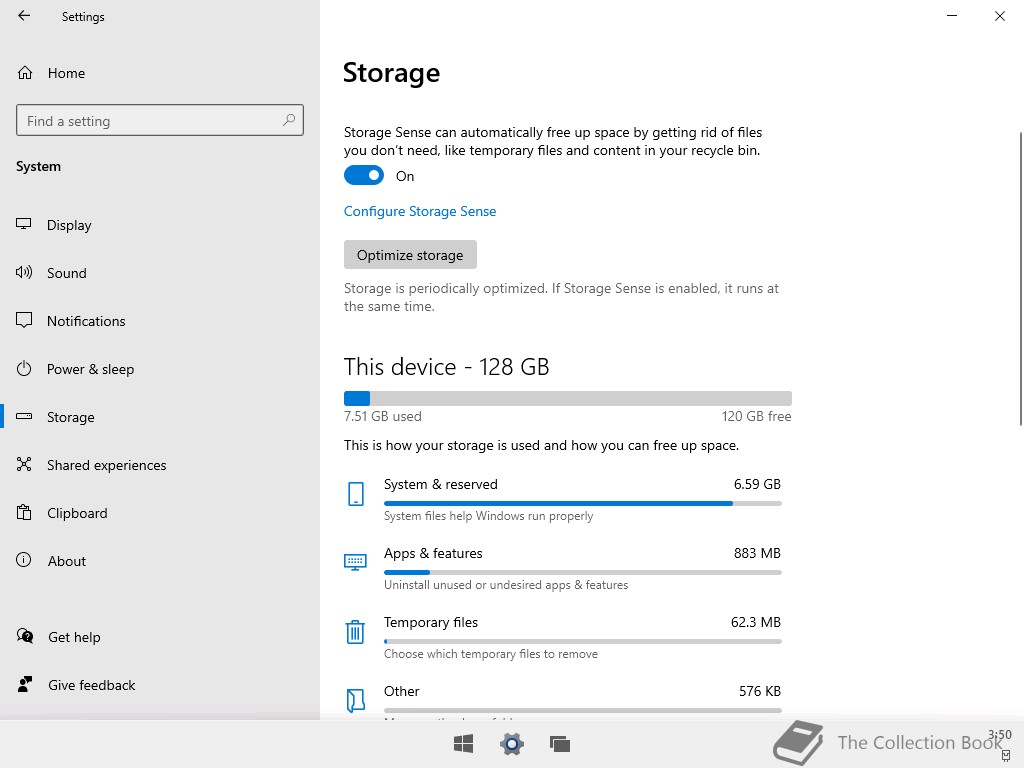Click the 6.59 GB value
1024x768 pixels.
(757, 484)
